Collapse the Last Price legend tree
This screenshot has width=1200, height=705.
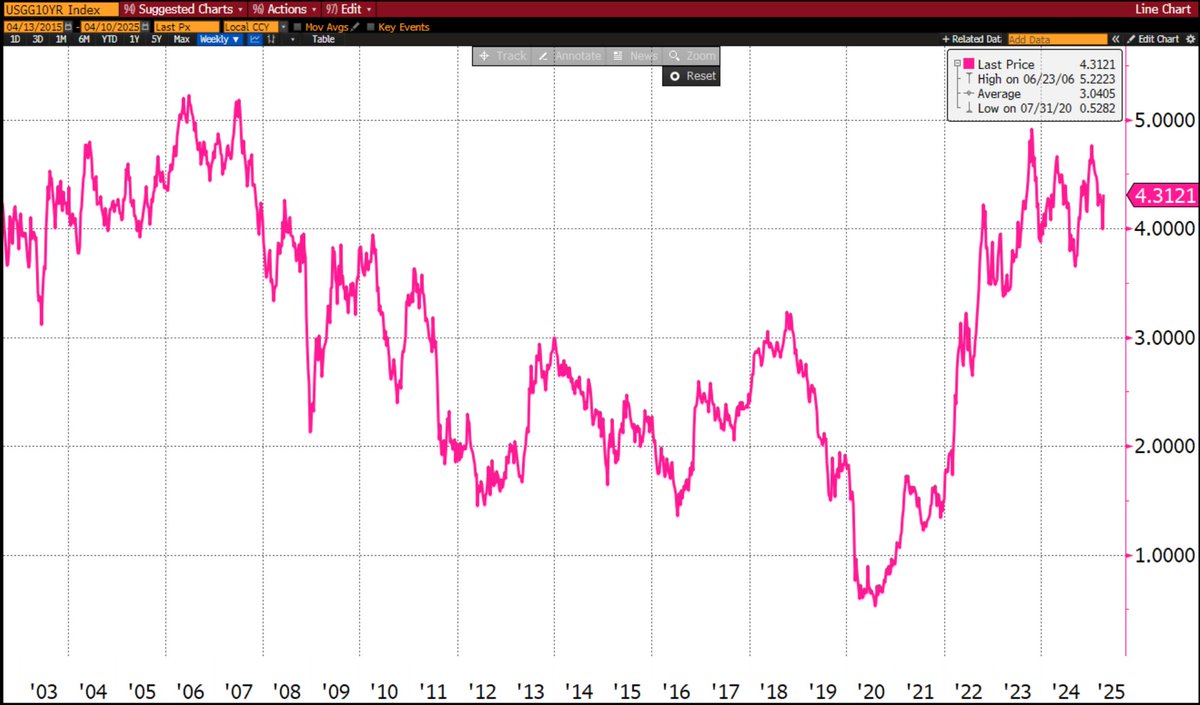[x=958, y=64]
